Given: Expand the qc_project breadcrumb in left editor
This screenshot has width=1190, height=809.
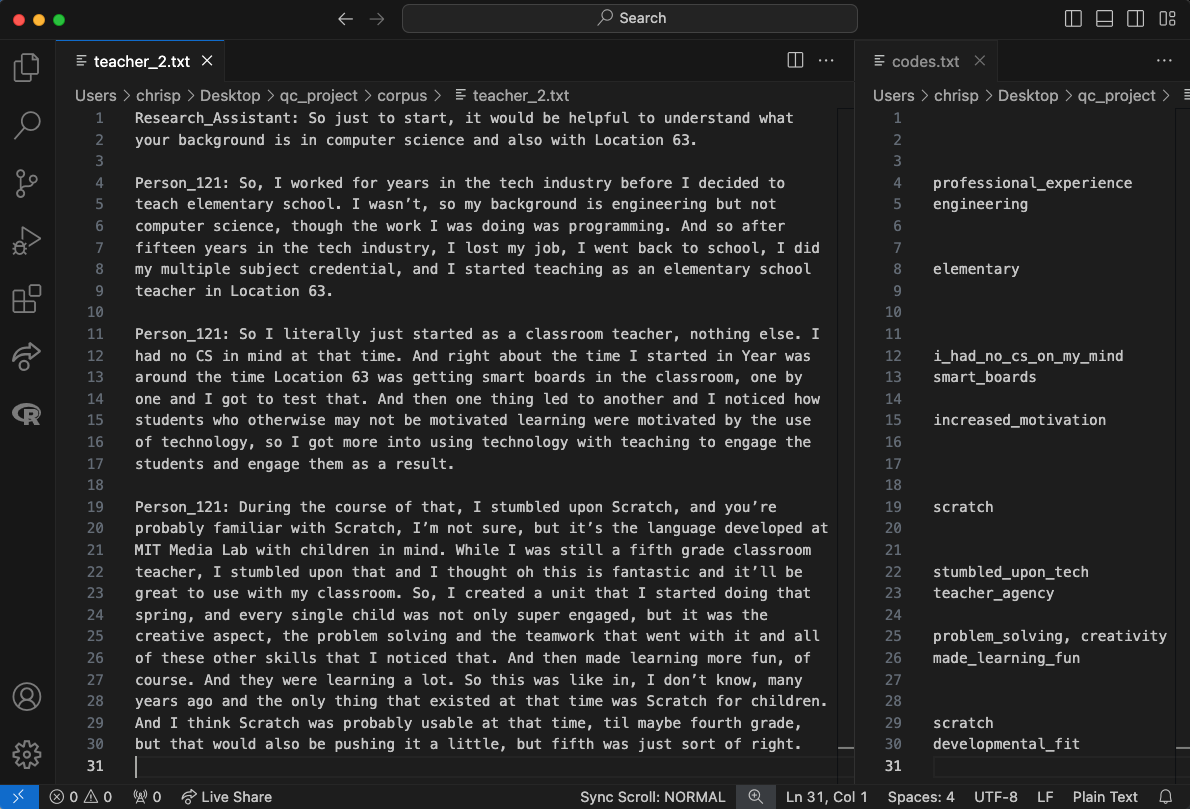Looking at the screenshot, I should pos(318,96).
